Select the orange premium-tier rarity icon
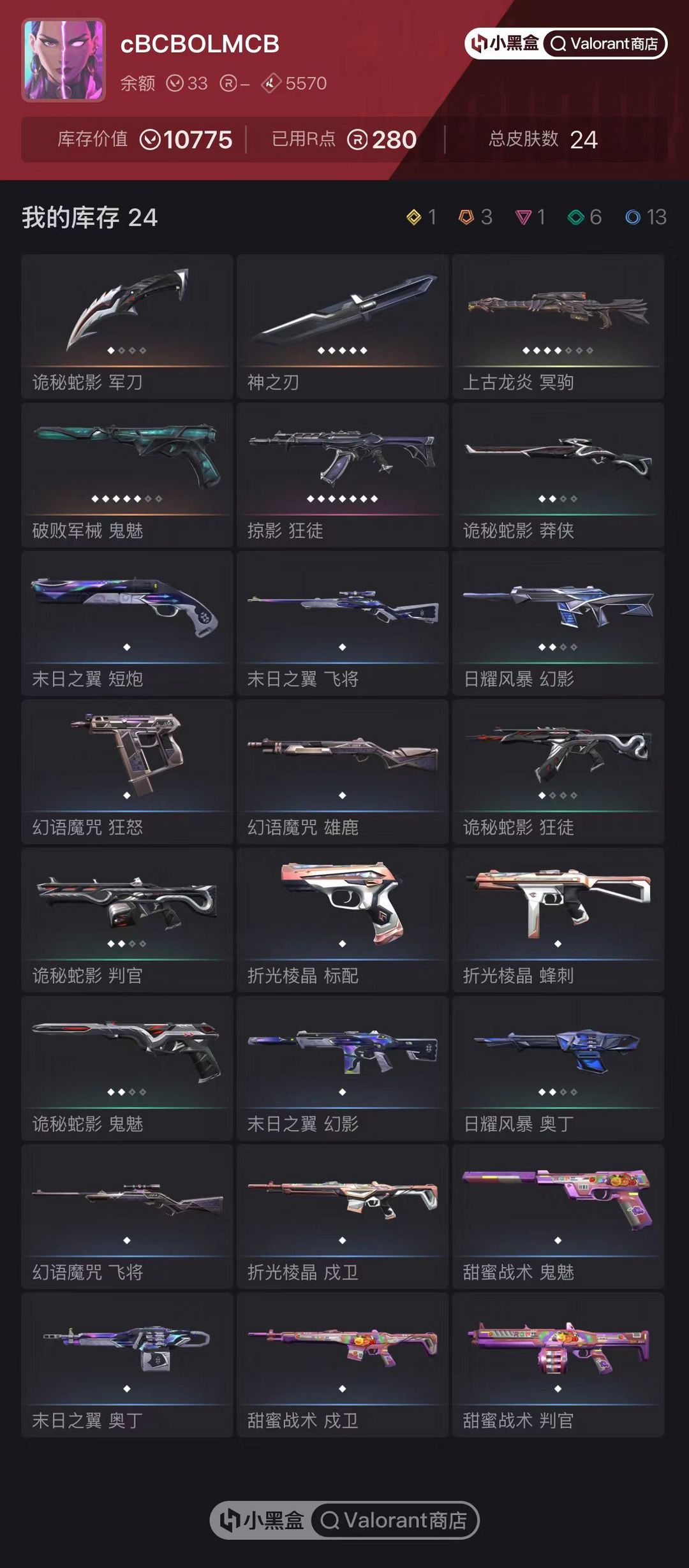 [466, 217]
